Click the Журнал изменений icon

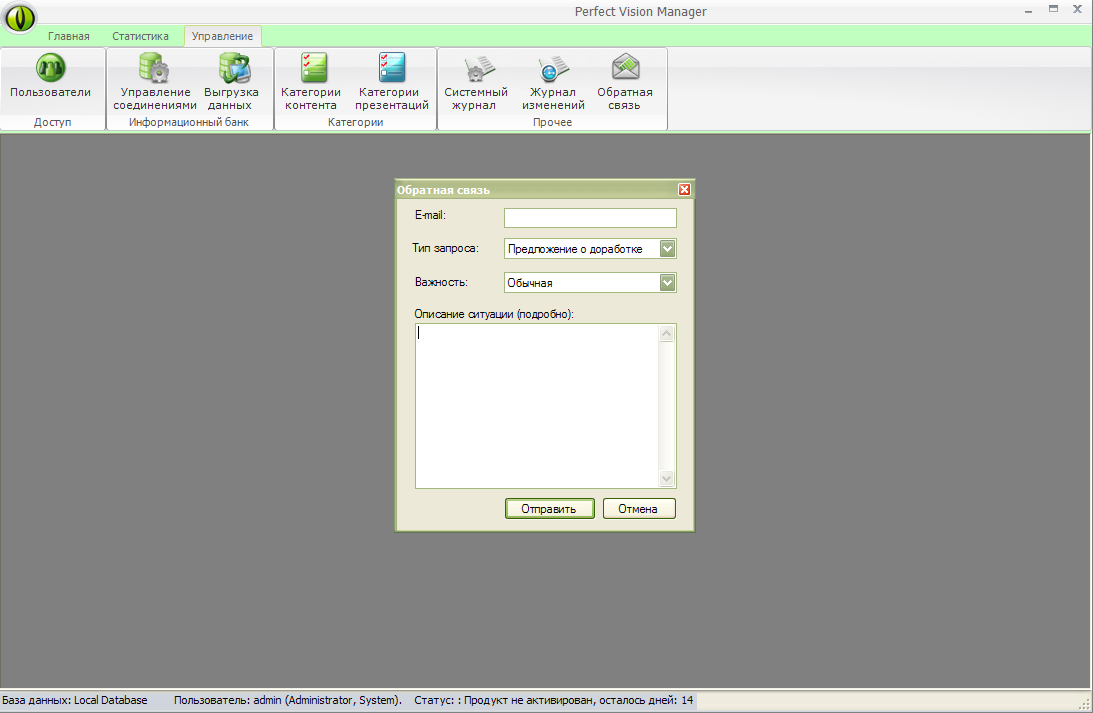[553, 69]
